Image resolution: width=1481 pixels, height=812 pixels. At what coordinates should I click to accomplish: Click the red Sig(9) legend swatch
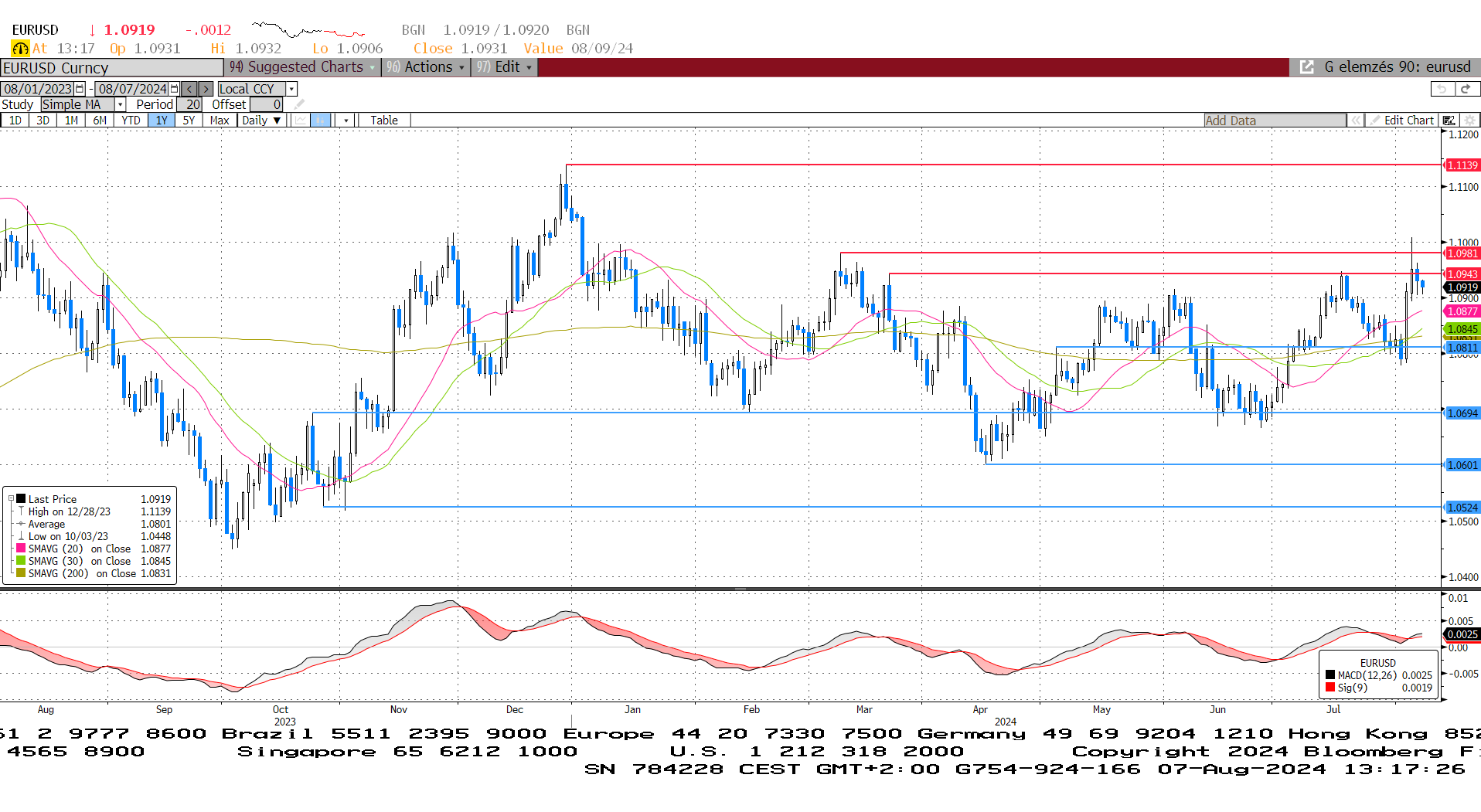click(1330, 687)
